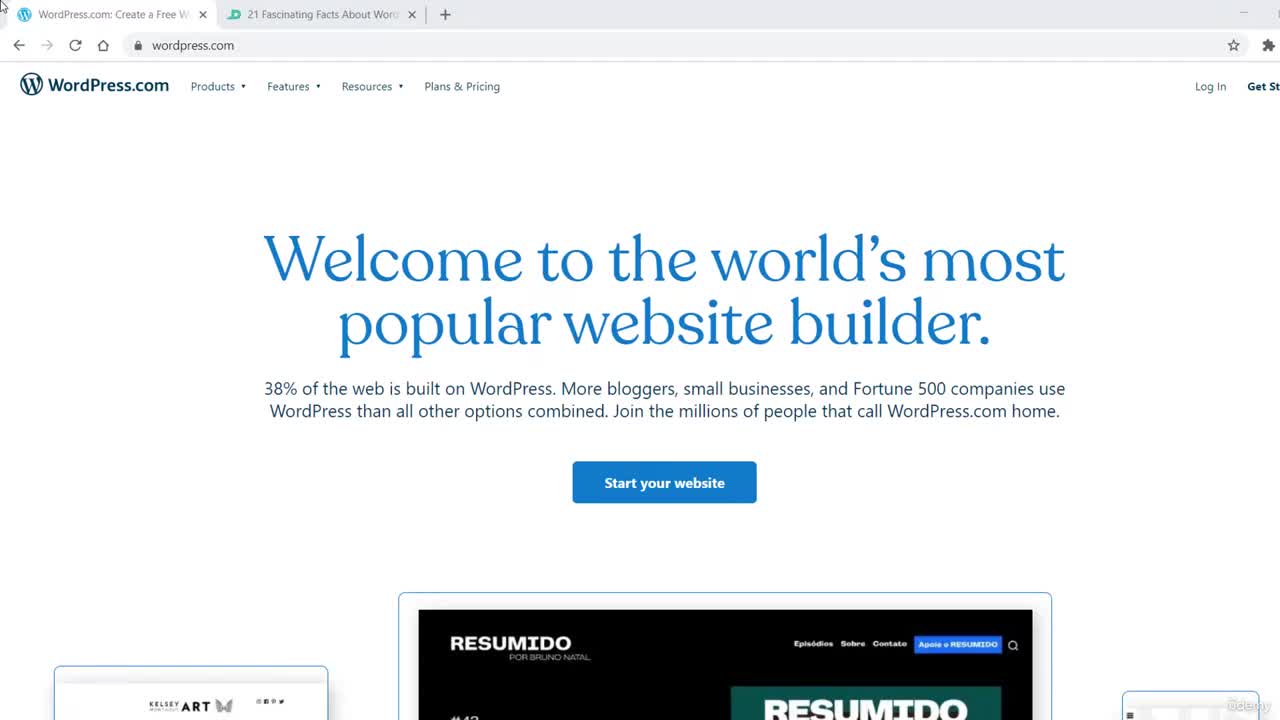View site info via the lock icon
This screenshot has height=720, width=1280.
138,45
